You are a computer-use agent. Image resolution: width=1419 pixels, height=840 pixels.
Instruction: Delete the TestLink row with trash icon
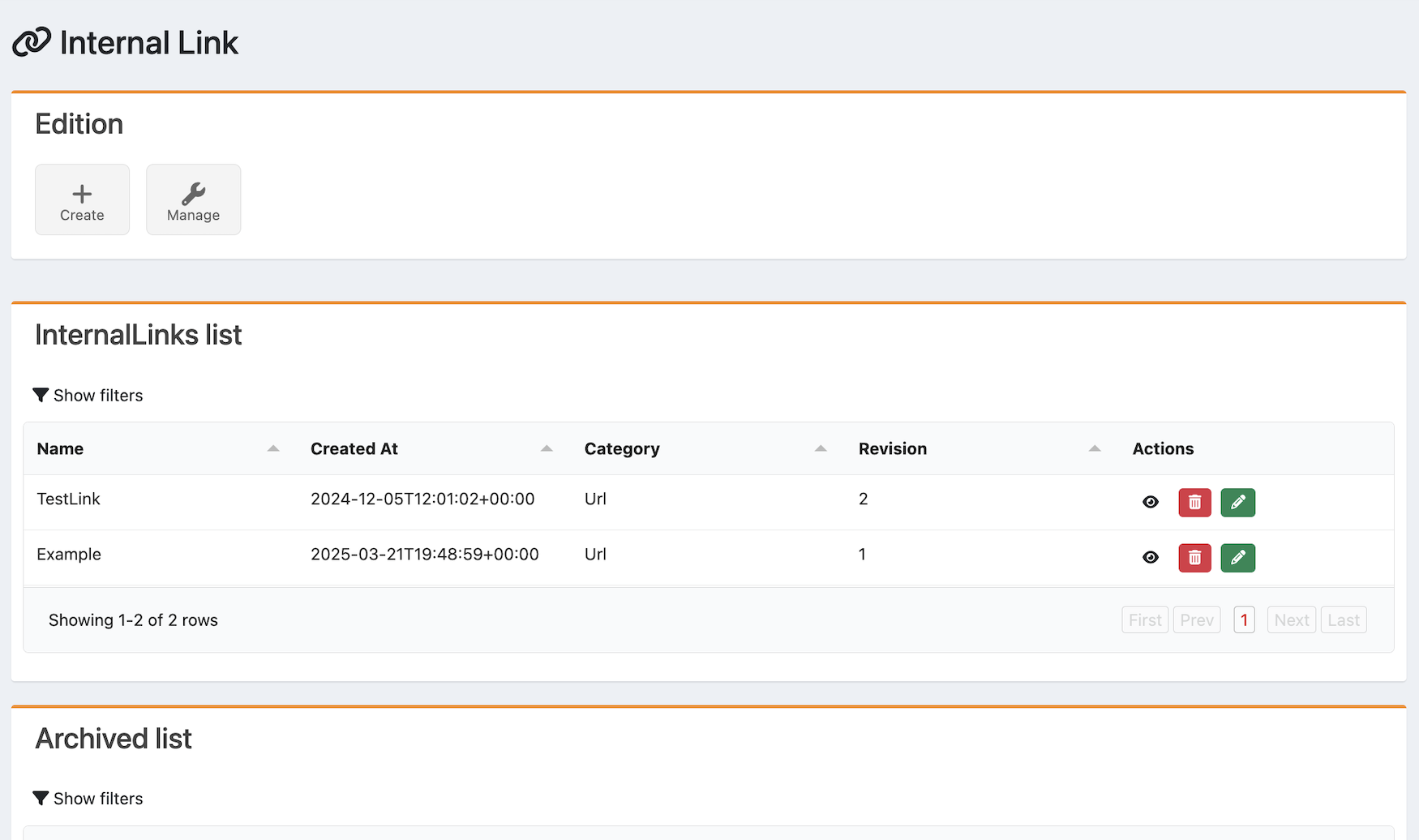(x=1194, y=503)
